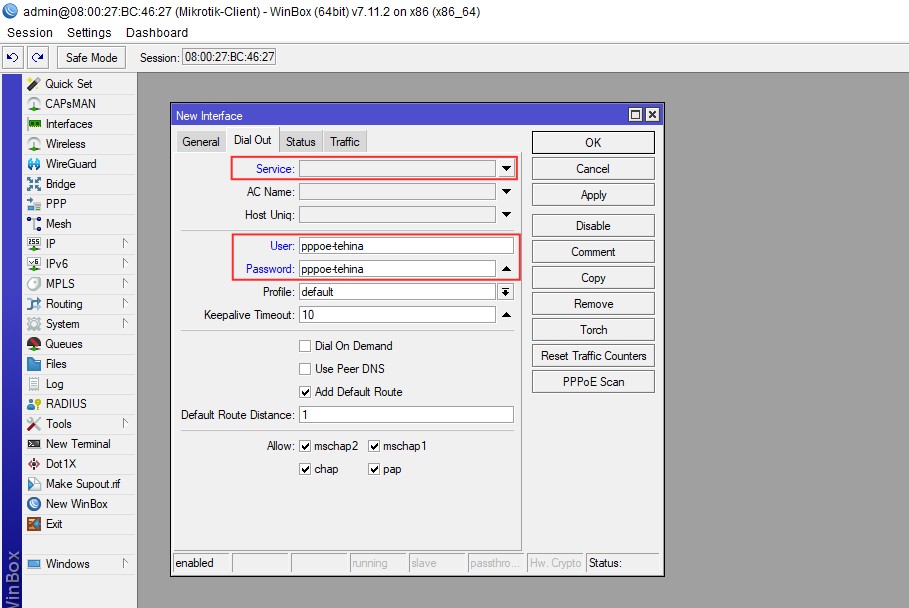The image size is (909, 608).
Task: Click the Apply button
Action: (593, 195)
